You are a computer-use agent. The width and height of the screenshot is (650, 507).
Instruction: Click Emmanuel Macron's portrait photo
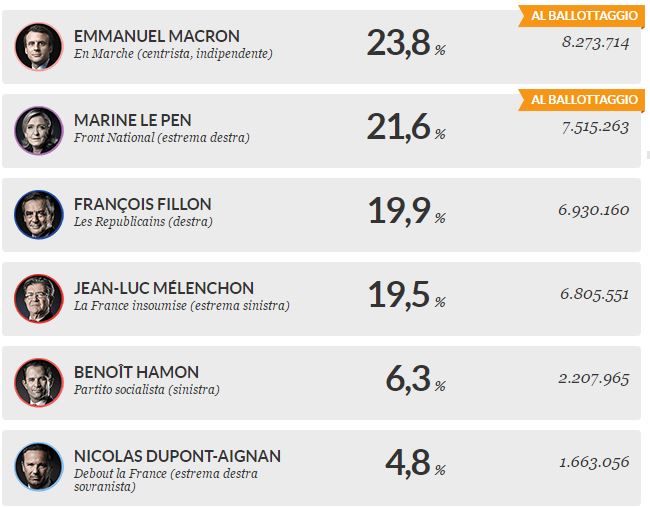coord(39,46)
